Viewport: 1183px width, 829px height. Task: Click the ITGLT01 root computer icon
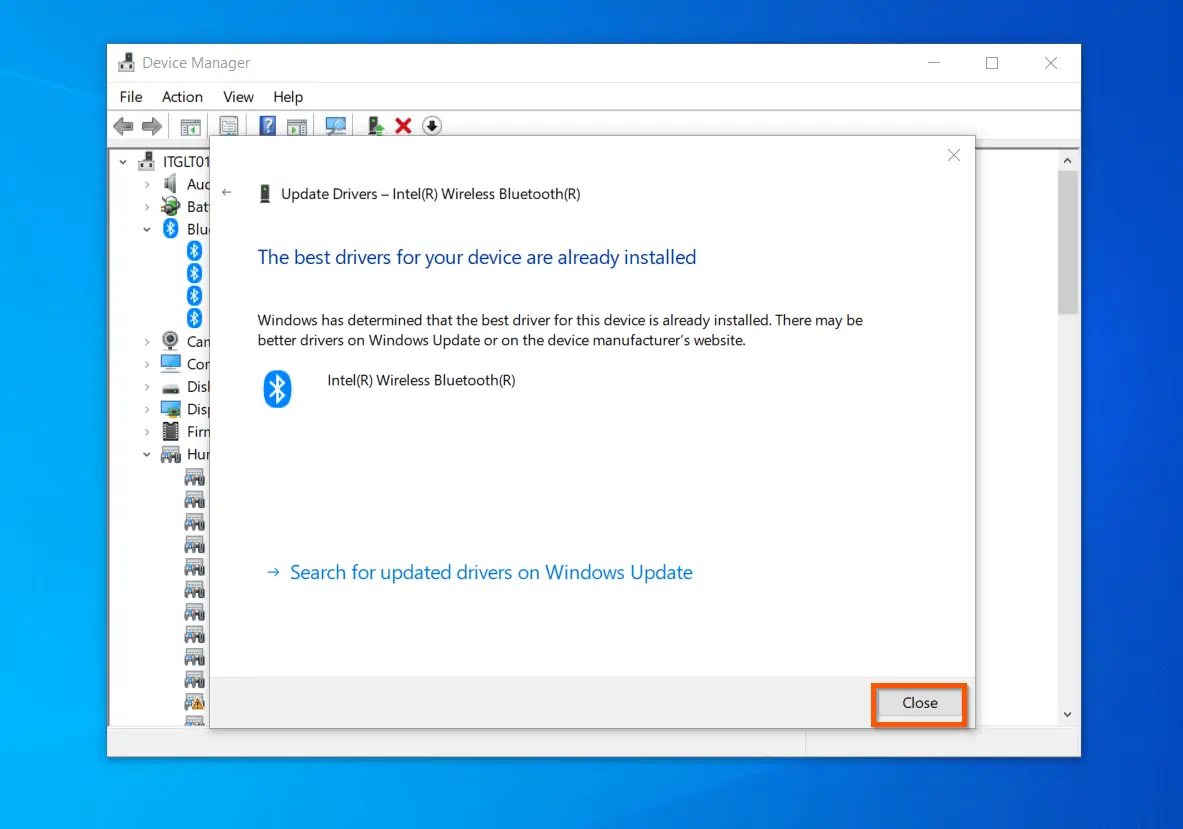click(146, 161)
